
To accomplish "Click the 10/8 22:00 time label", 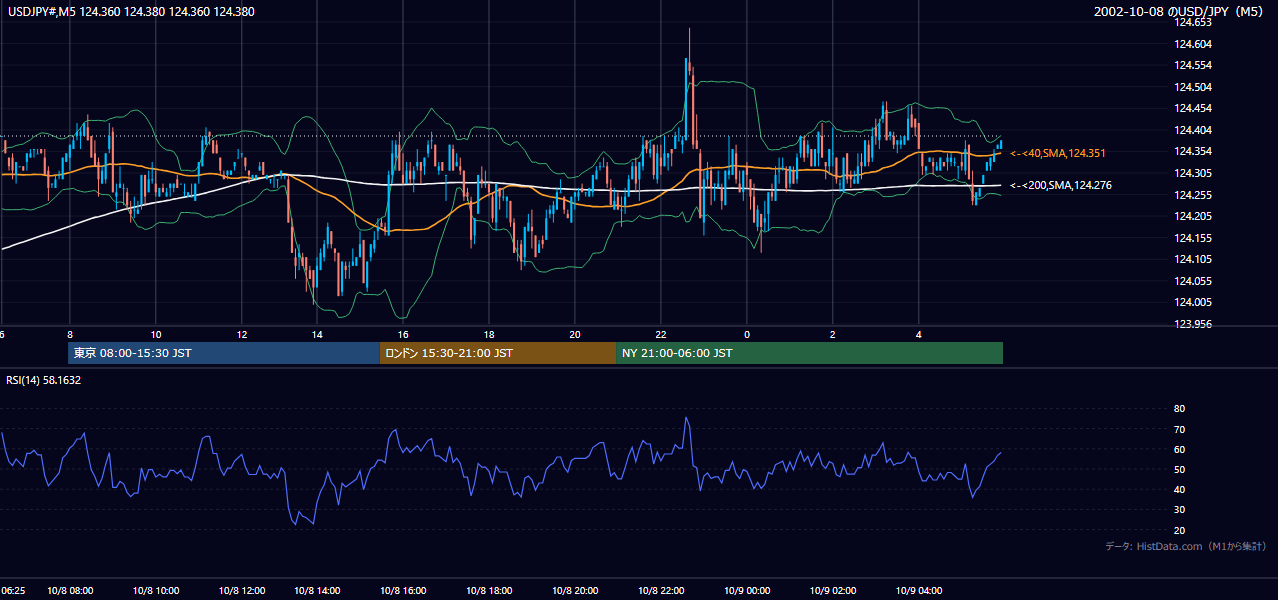I will point(661,591).
